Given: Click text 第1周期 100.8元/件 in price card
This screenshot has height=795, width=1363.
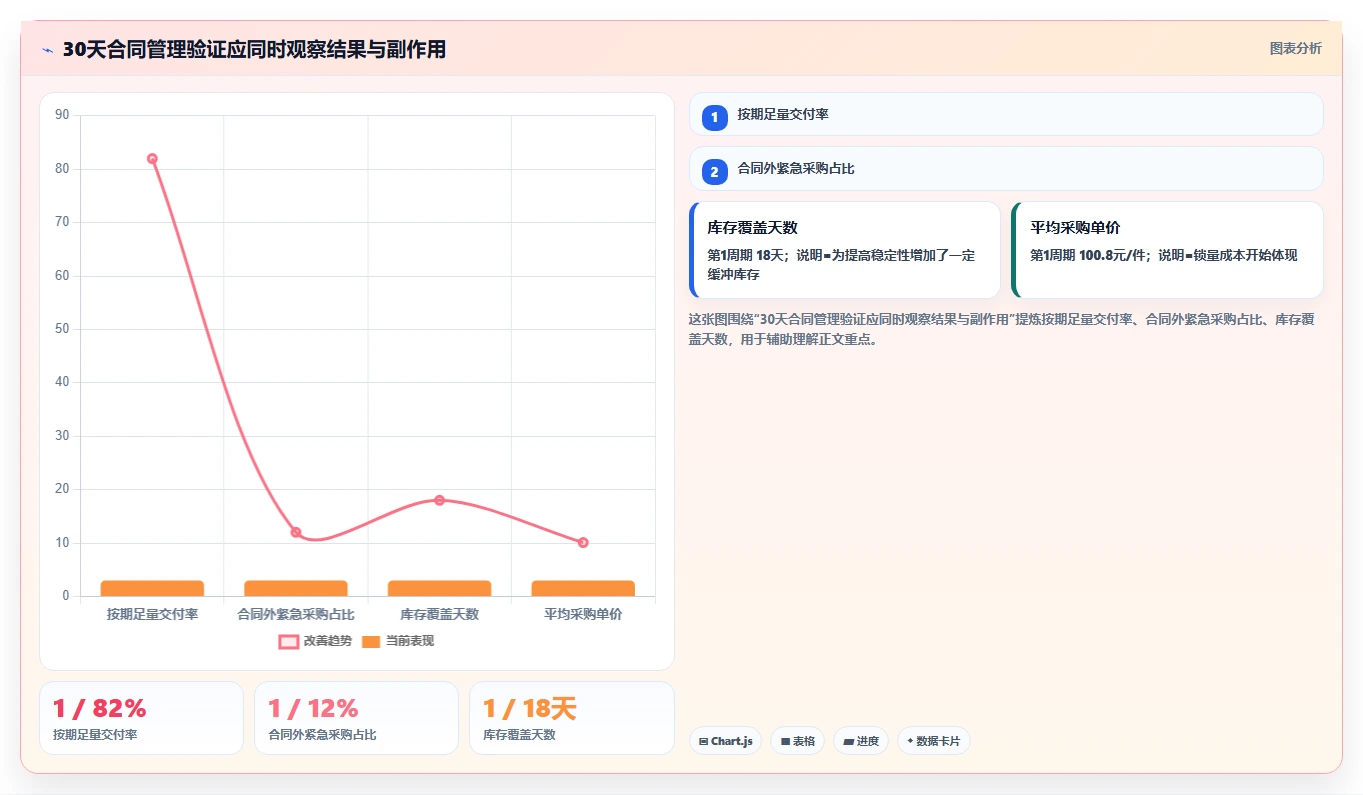Looking at the screenshot, I should point(1090,255).
